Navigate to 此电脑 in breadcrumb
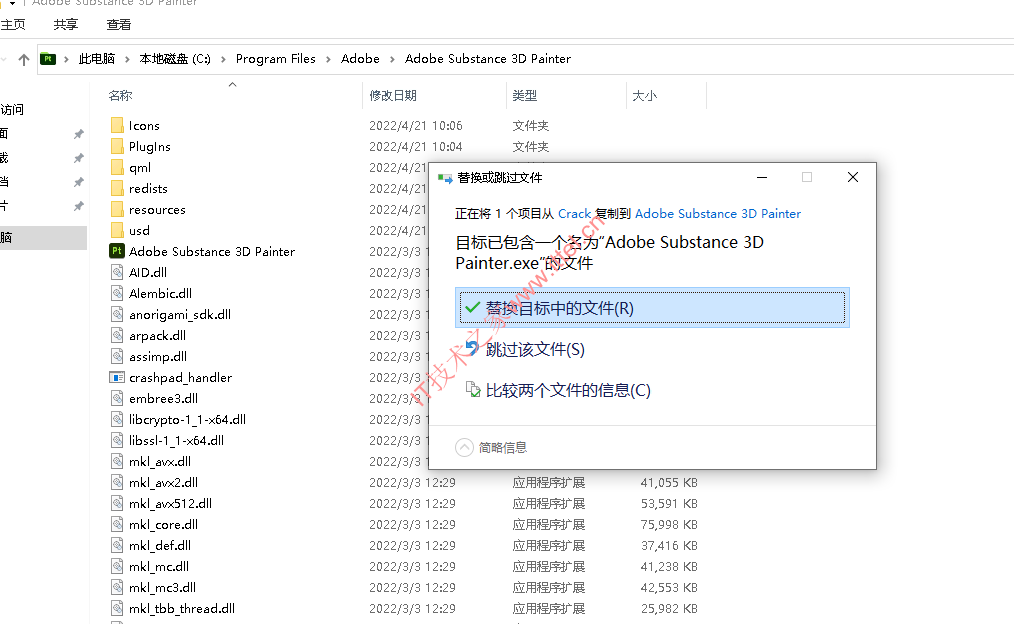This screenshot has width=1014, height=624. [96, 59]
